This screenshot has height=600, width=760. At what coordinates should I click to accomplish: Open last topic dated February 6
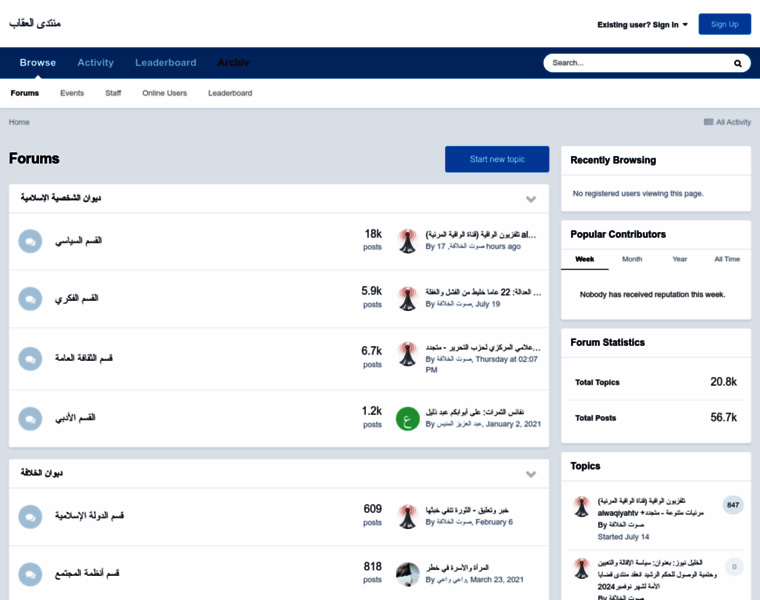pos(467,510)
